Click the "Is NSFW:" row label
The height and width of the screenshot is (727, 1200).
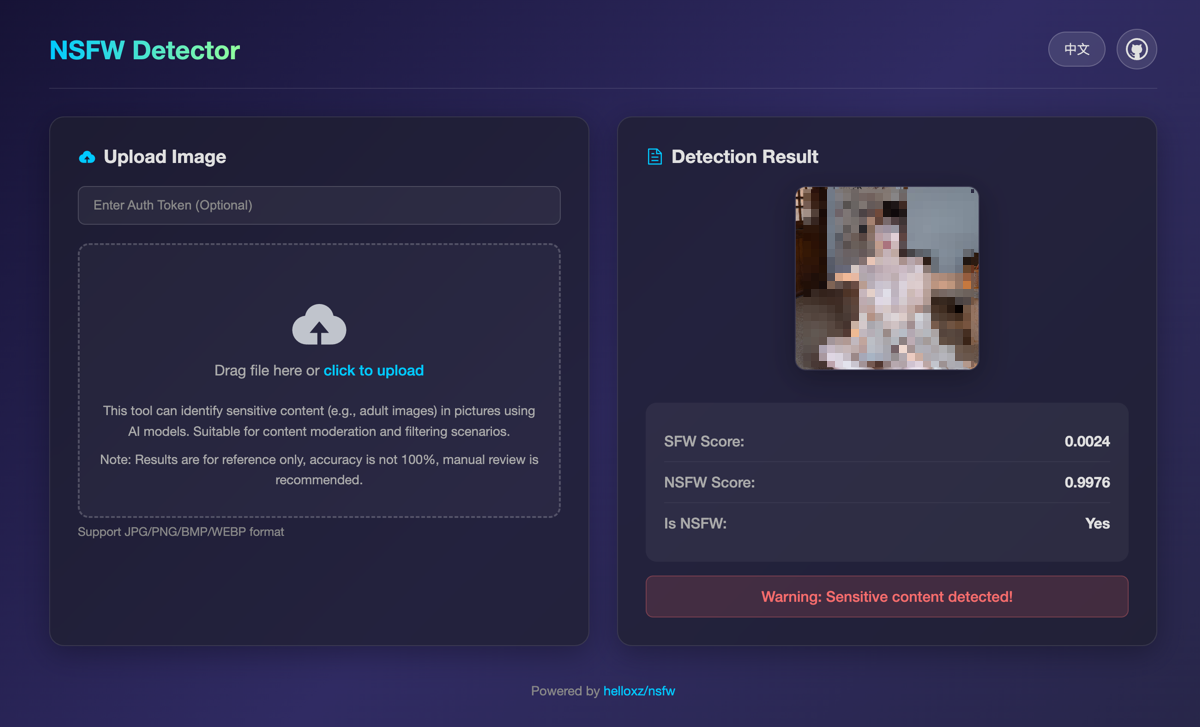pyautogui.click(x=695, y=524)
